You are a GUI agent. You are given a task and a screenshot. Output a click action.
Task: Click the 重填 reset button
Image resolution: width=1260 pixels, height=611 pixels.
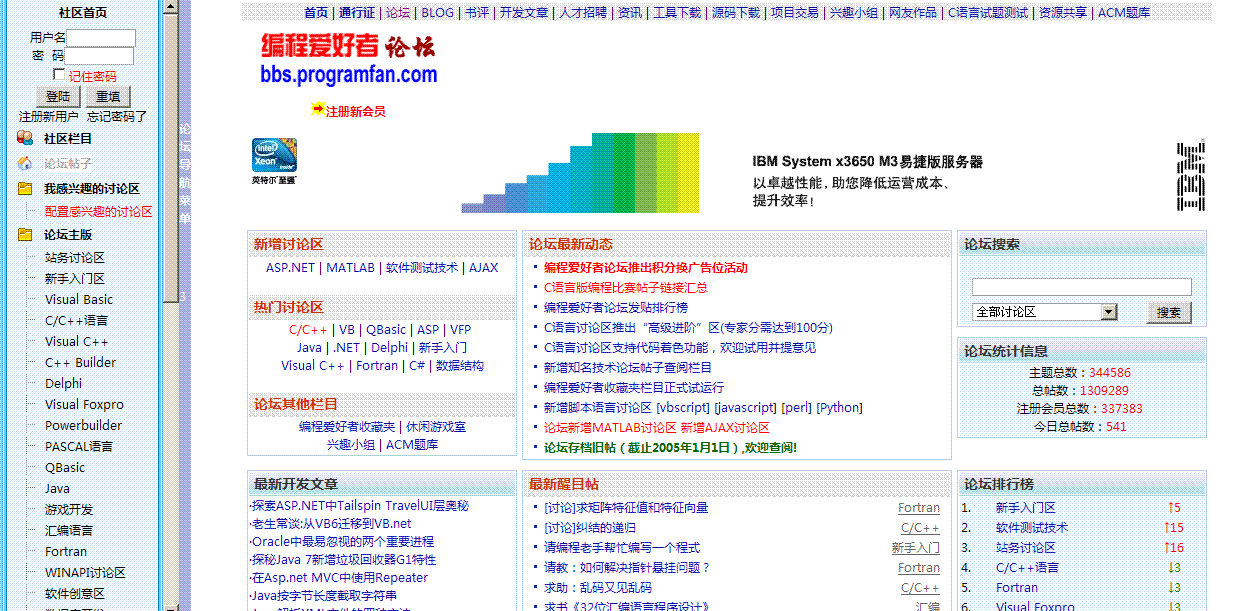click(x=108, y=96)
